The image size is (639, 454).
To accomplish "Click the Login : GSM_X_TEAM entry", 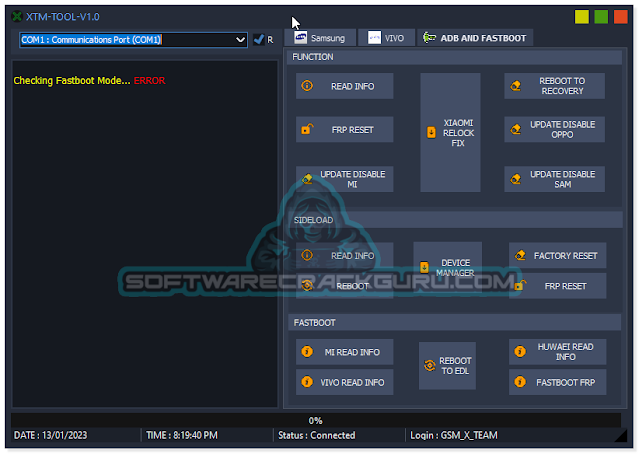I will pyautogui.click(x=454, y=435).
